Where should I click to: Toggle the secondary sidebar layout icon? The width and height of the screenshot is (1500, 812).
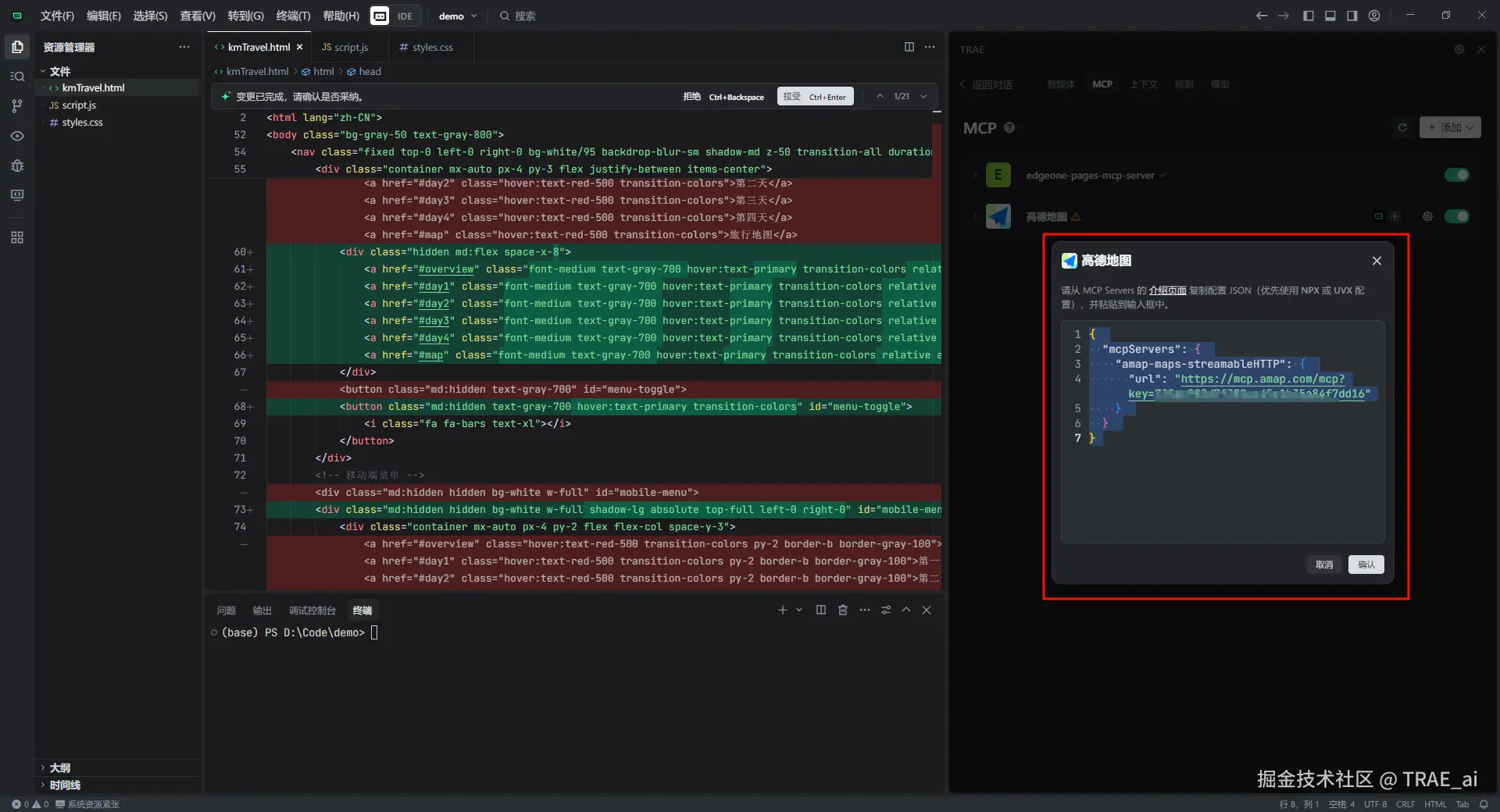1352,16
